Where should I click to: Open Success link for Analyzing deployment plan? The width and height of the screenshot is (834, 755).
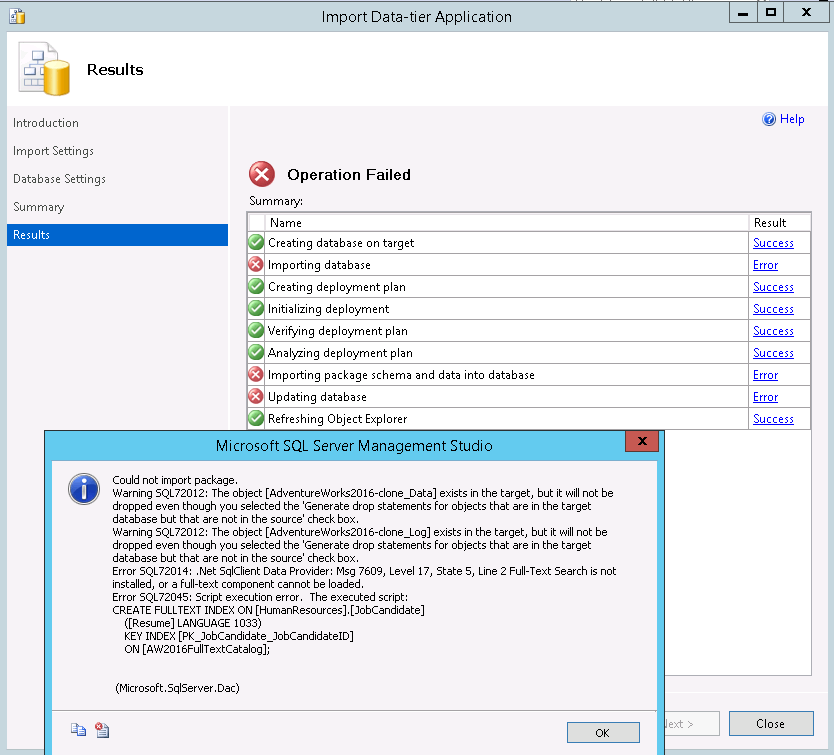click(x=773, y=353)
